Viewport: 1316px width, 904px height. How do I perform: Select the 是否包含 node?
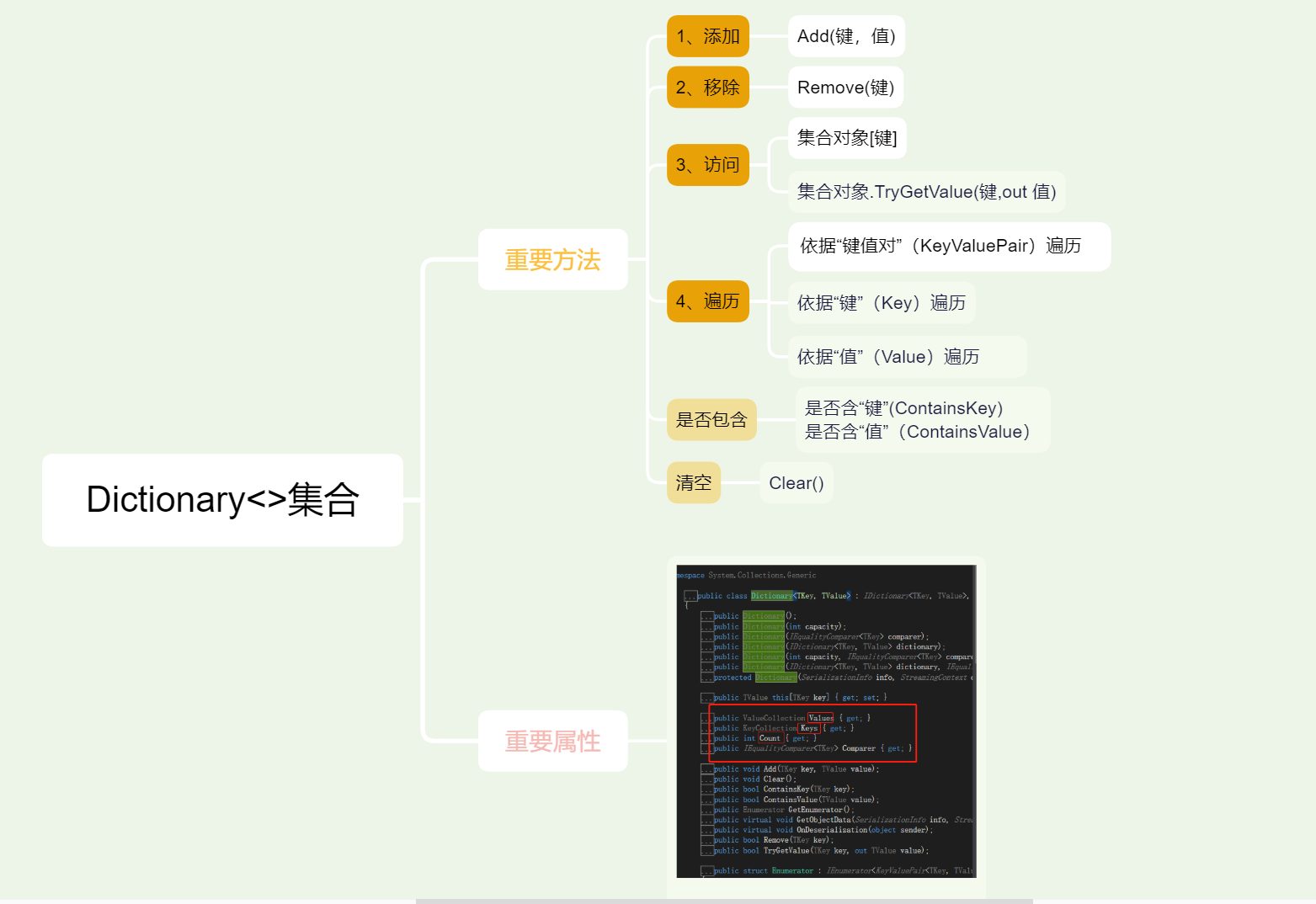point(711,419)
